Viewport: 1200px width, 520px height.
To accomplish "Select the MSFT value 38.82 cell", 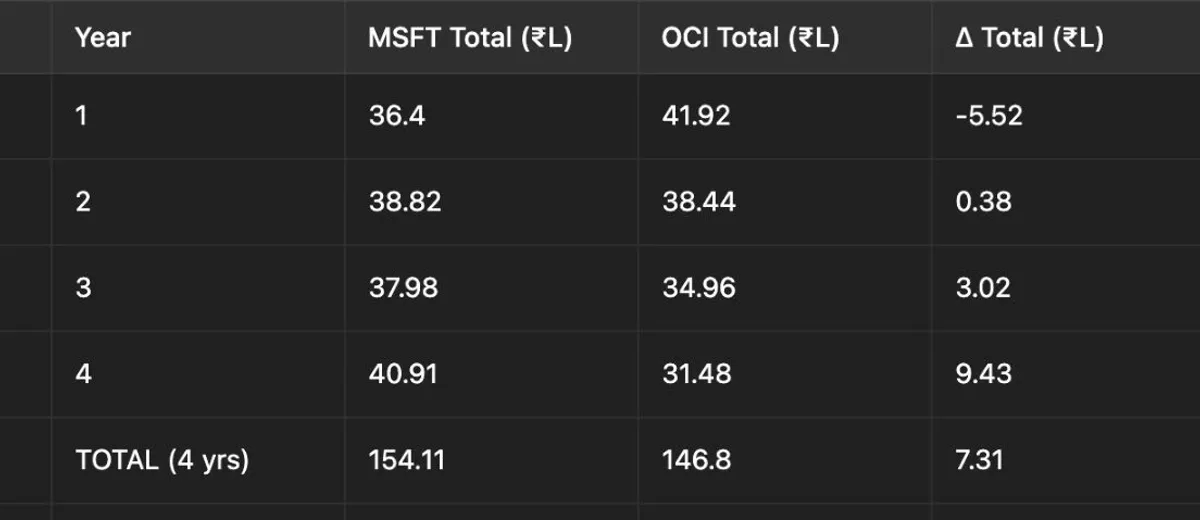I will click(x=404, y=202).
